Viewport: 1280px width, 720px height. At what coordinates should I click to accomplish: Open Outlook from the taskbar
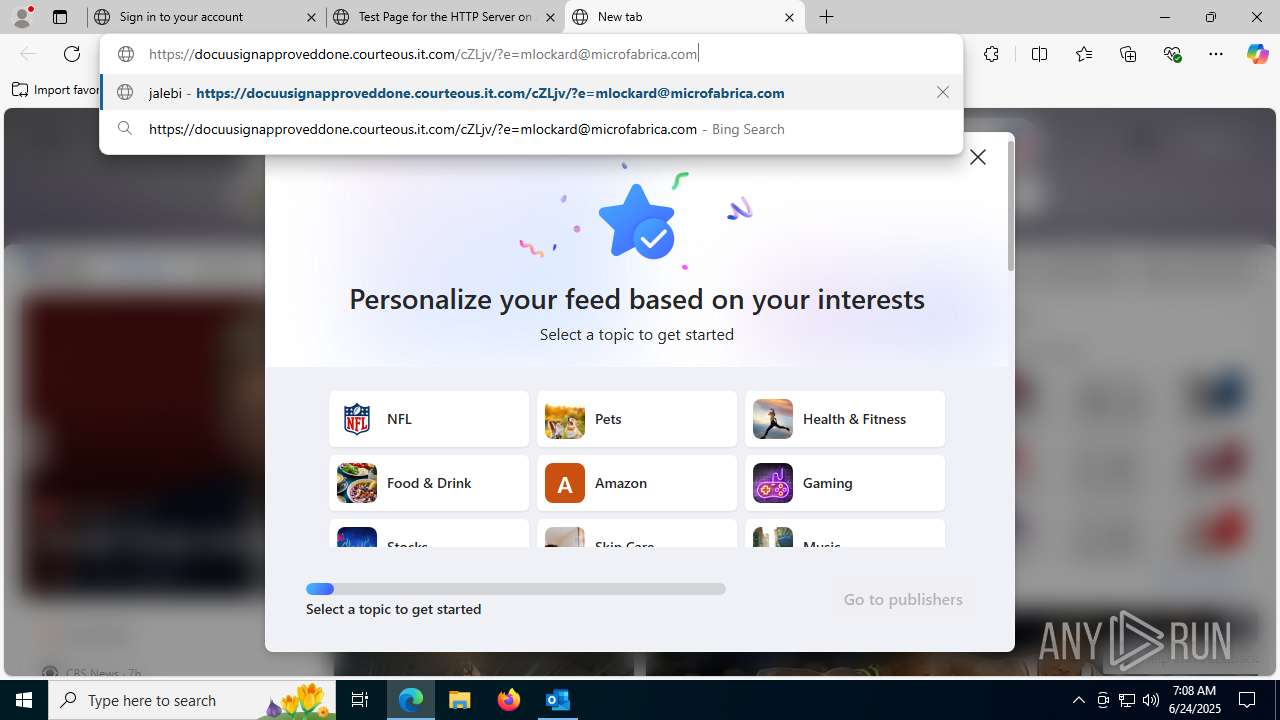point(557,700)
